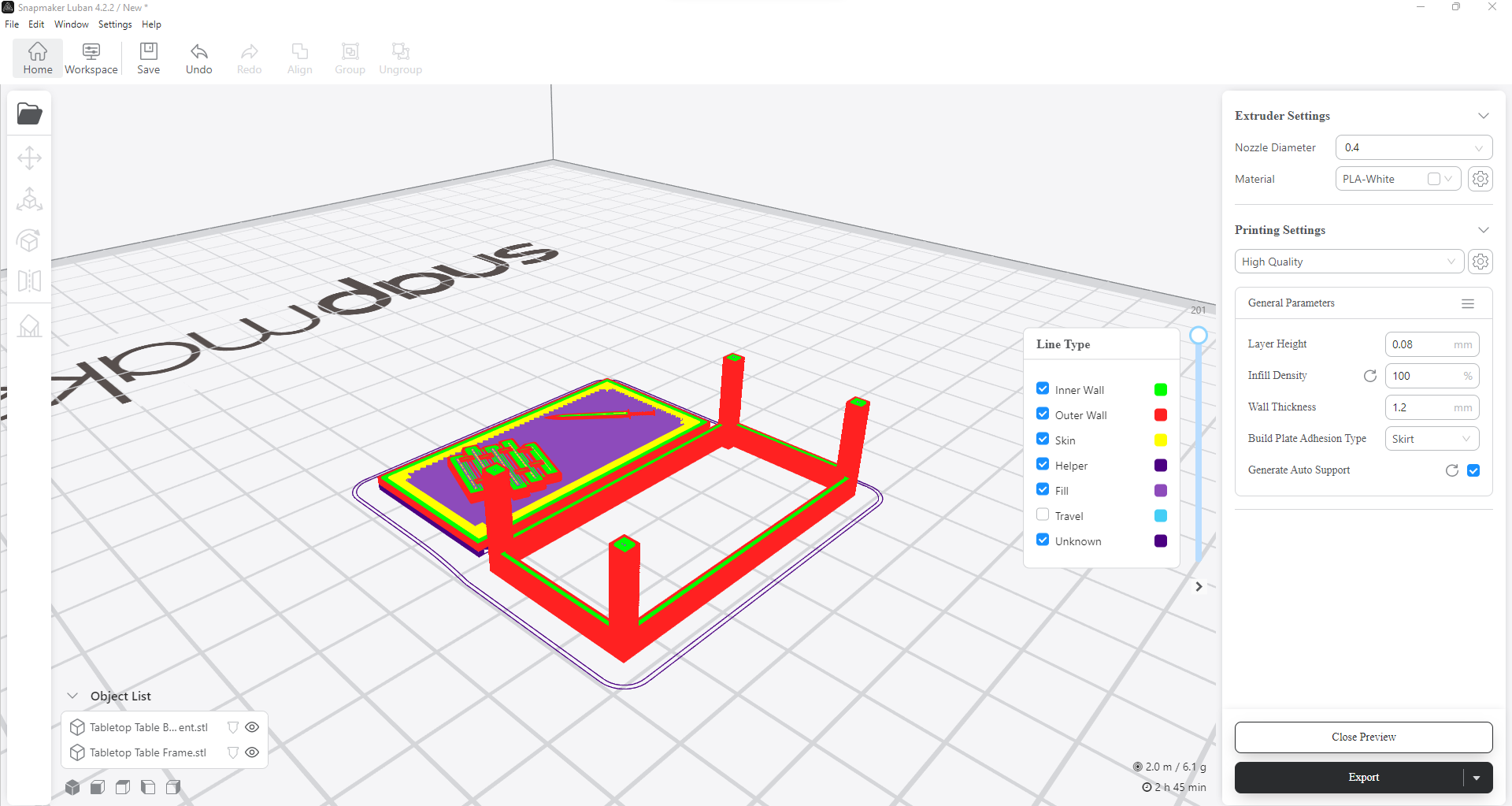Image resolution: width=1512 pixels, height=806 pixels.
Task: Switch to isometric 3D view cube
Action: [72, 786]
